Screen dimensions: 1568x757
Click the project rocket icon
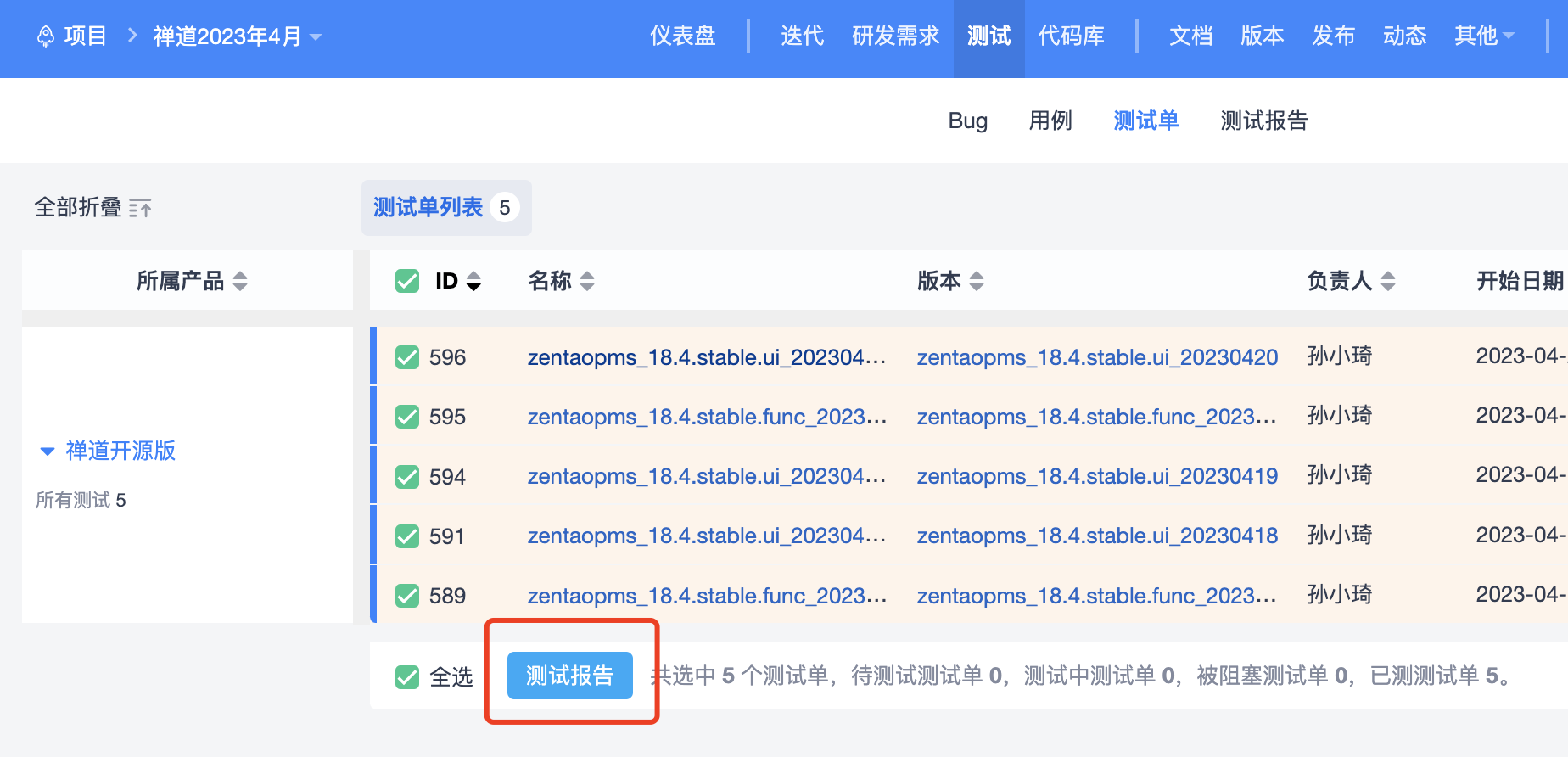46,36
